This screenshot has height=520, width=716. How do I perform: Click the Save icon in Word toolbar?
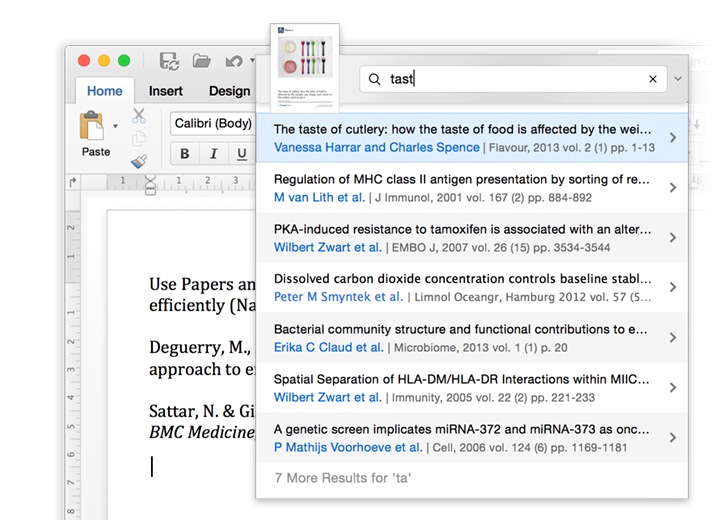(169, 61)
